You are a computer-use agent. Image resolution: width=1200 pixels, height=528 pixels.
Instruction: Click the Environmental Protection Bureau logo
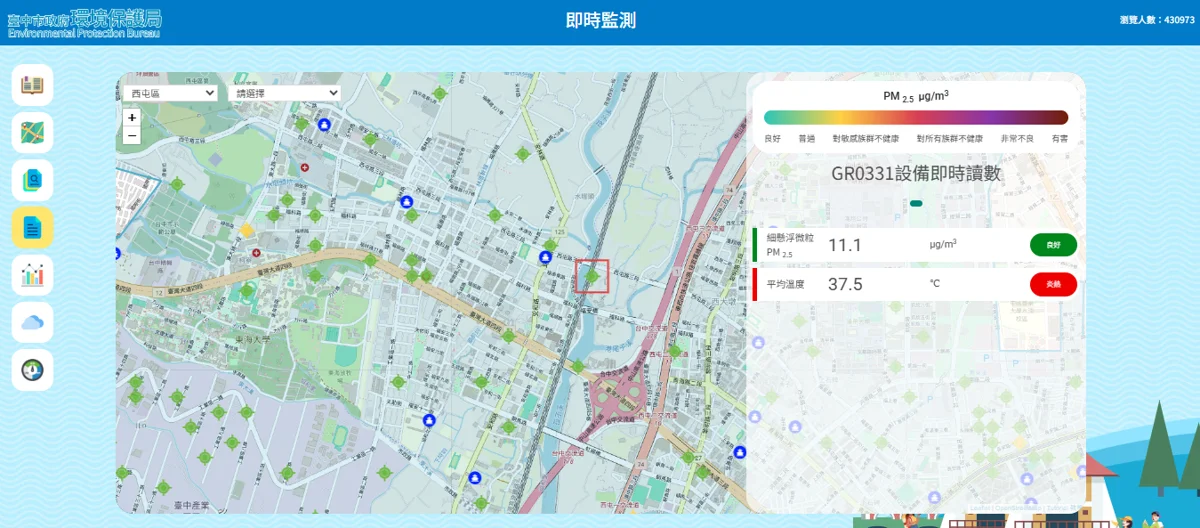(84, 22)
